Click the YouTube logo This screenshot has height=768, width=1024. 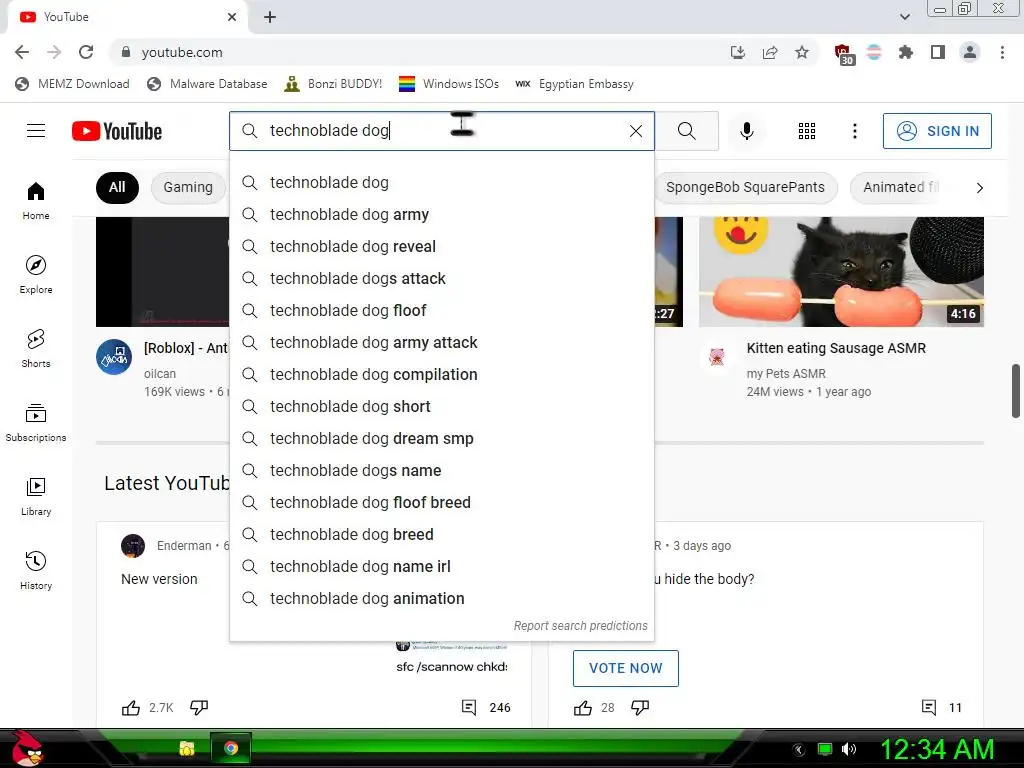point(117,131)
